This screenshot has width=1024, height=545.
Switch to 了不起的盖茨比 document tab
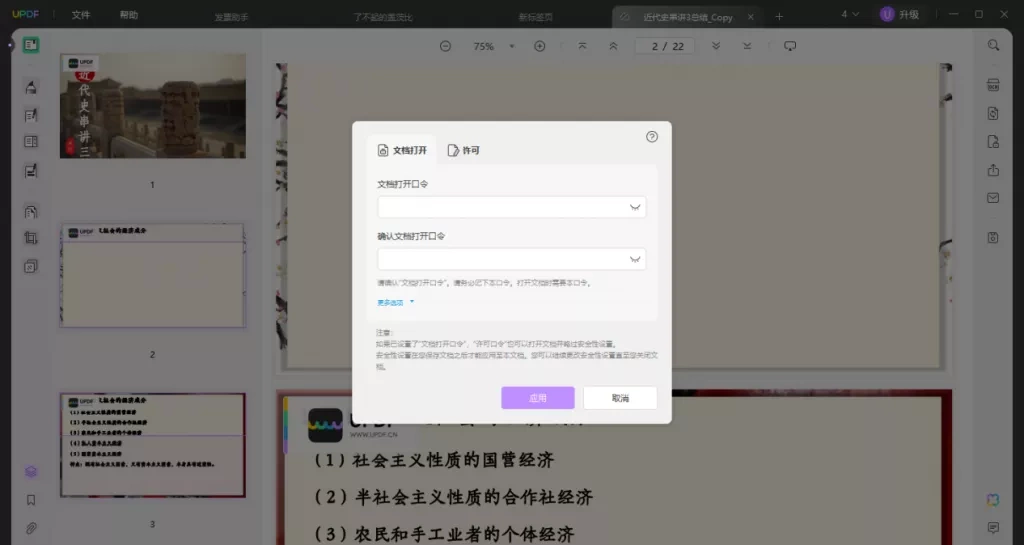click(x=383, y=17)
